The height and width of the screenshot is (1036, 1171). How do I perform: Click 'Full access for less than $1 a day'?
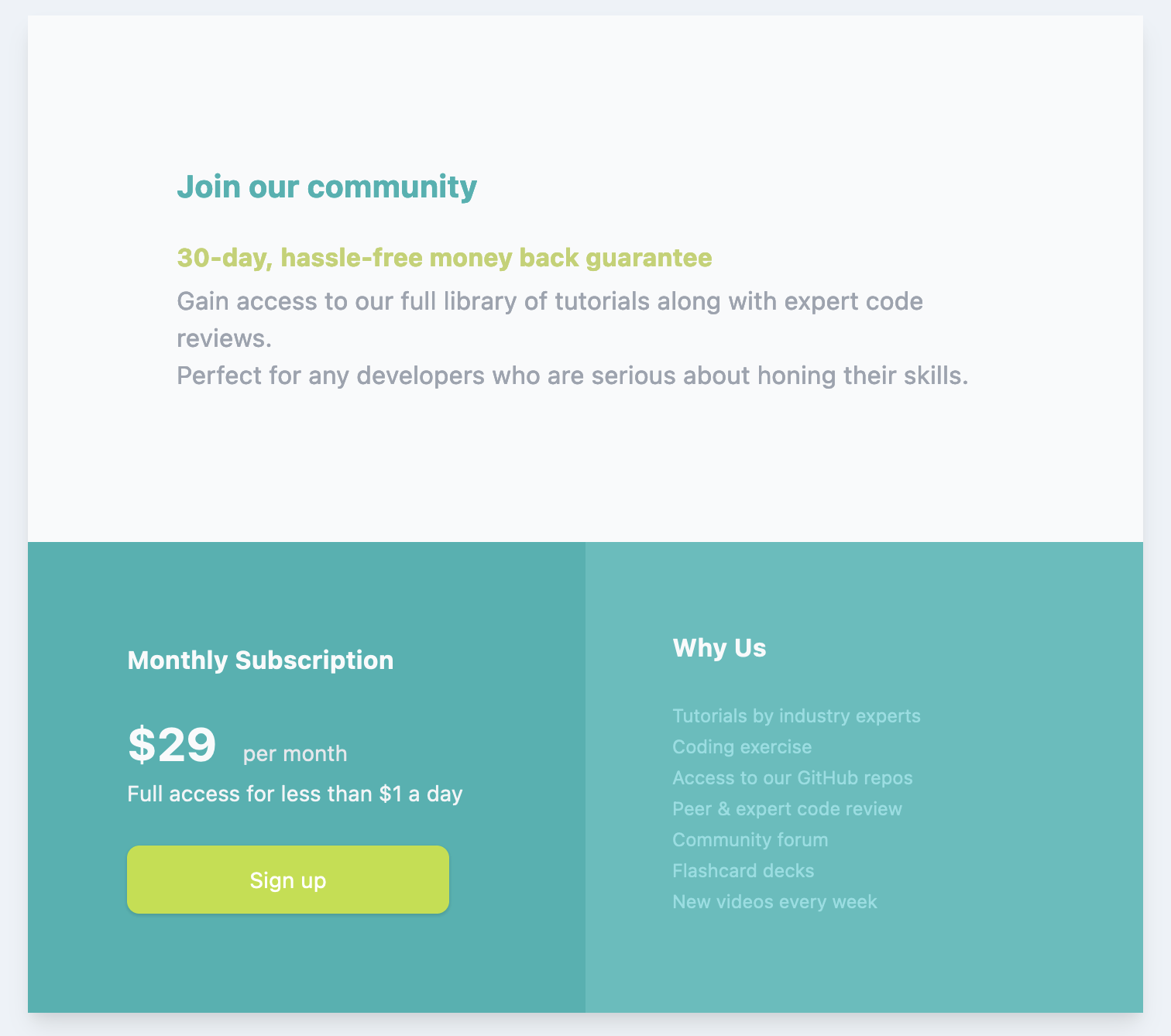(295, 794)
